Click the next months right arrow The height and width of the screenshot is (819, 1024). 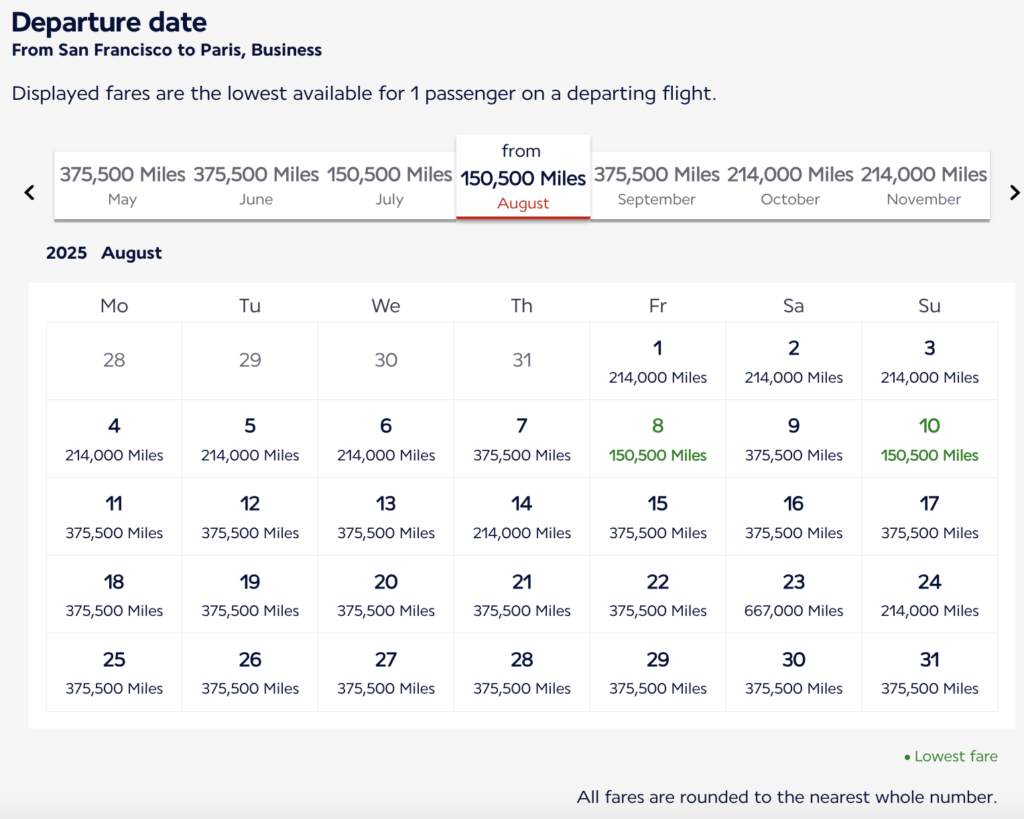coord(1014,192)
